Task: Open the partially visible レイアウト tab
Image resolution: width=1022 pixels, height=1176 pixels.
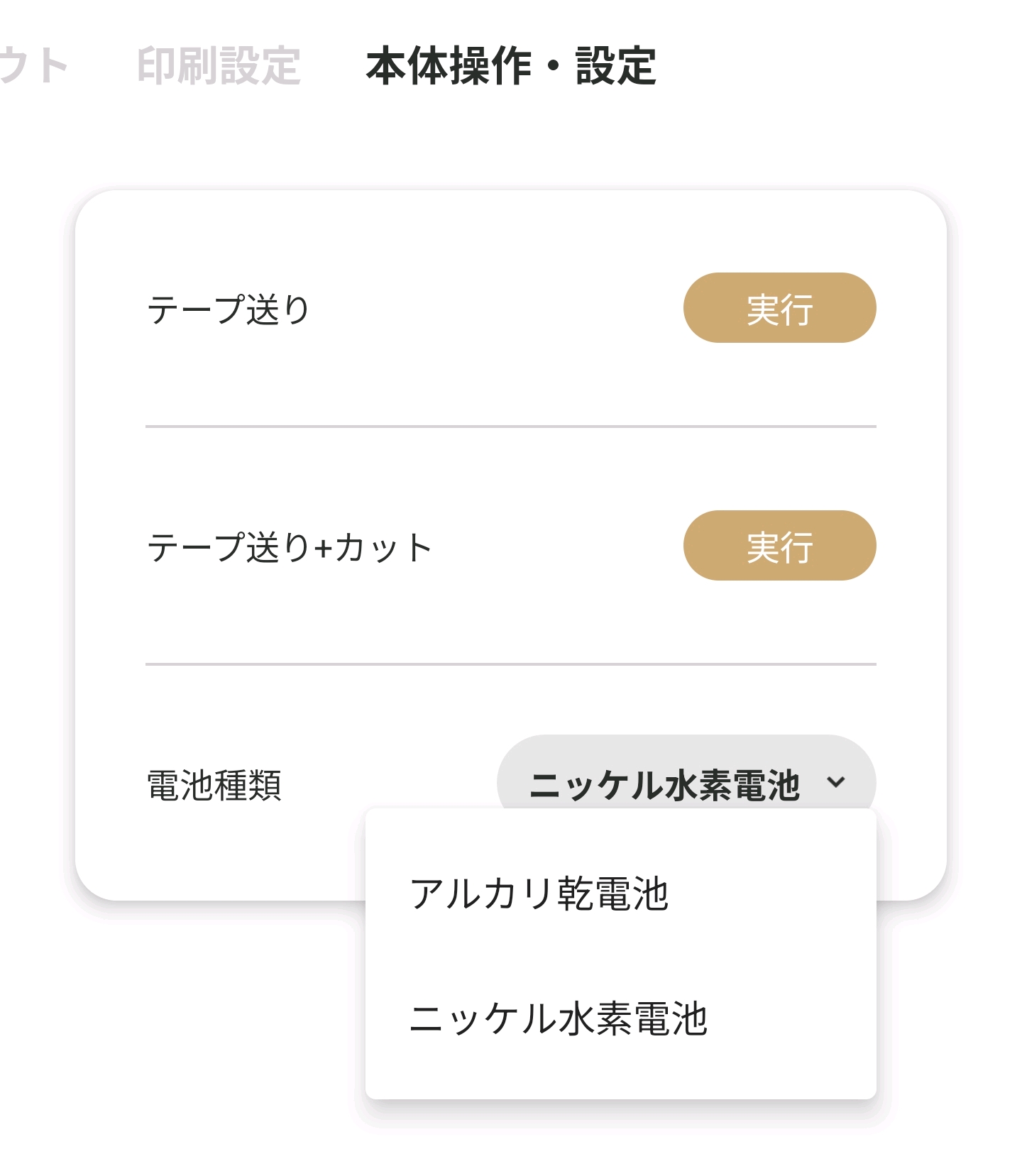Action: pos(32,66)
